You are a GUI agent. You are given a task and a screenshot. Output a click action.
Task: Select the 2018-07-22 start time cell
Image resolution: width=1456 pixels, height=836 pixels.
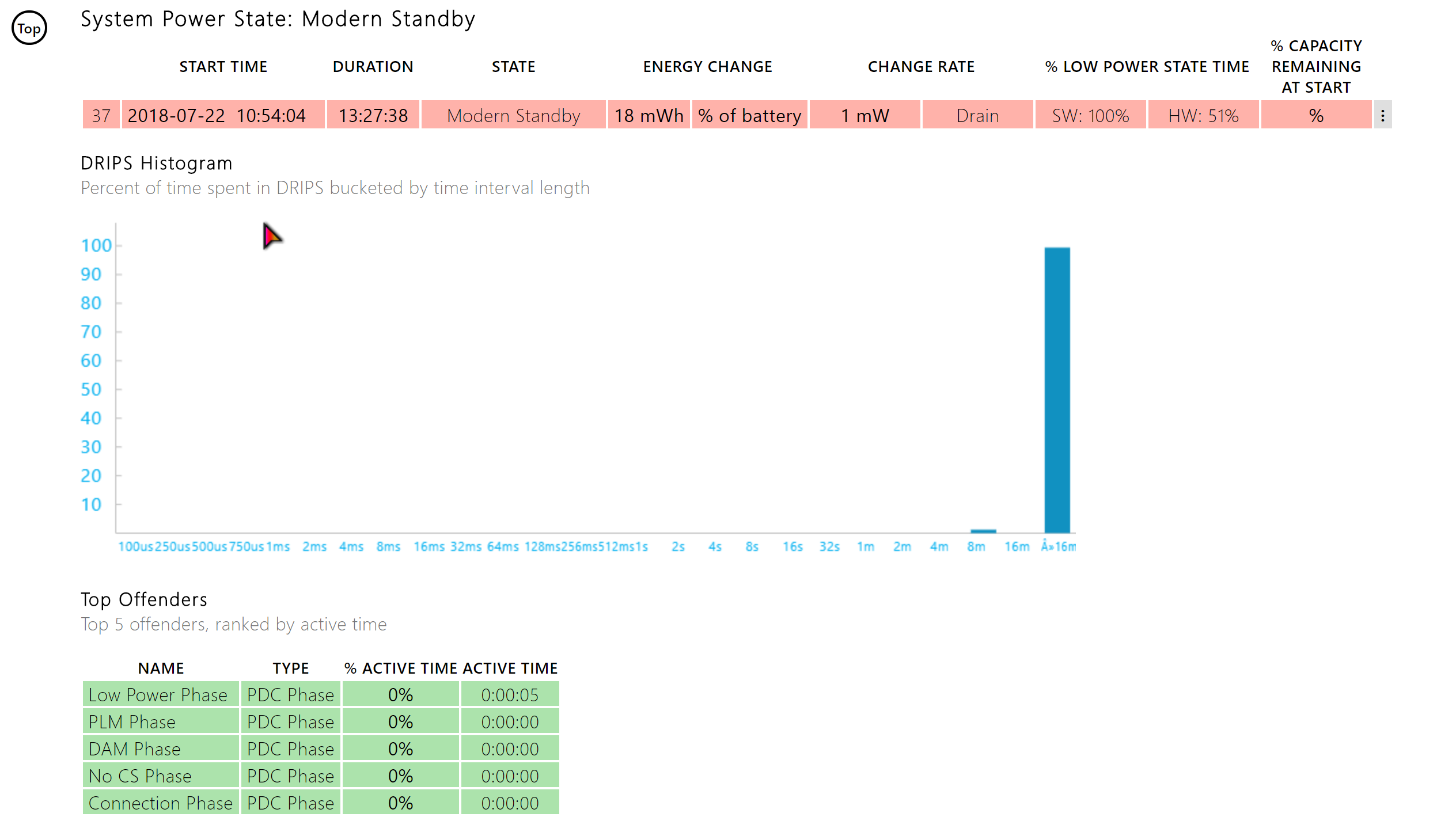point(222,116)
